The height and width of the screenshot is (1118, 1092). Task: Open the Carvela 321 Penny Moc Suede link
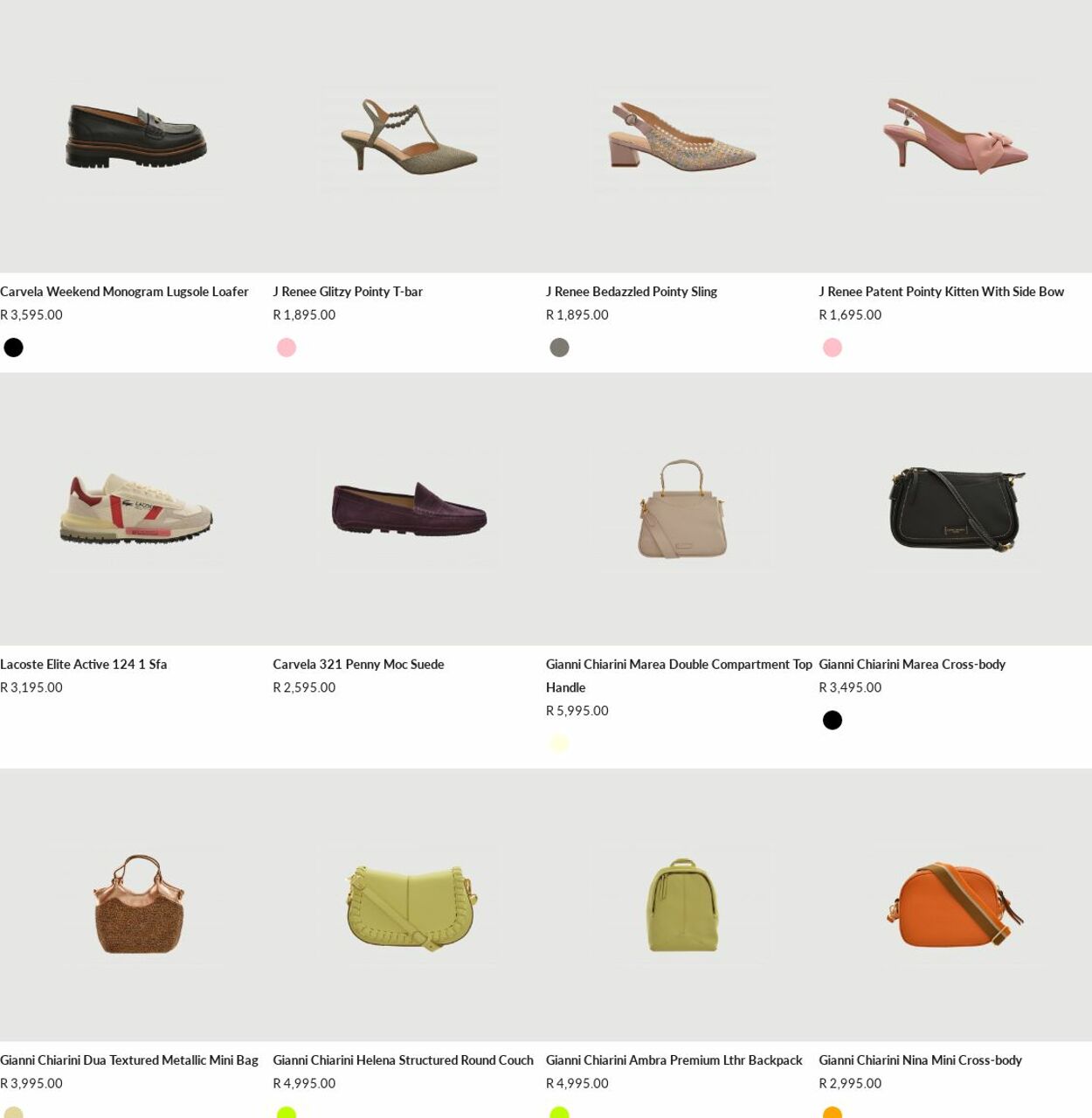point(358,665)
